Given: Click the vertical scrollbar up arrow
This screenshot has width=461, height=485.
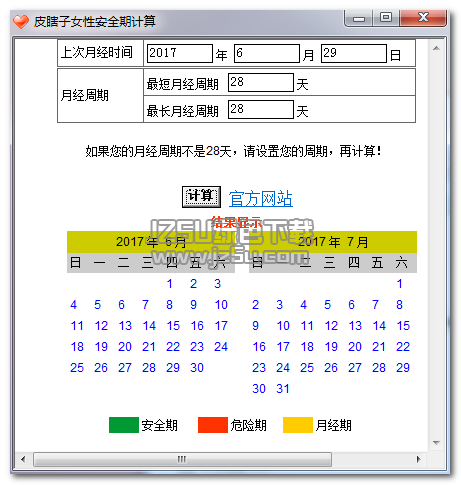Looking at the screenshot, I should (x=436, y=48).
